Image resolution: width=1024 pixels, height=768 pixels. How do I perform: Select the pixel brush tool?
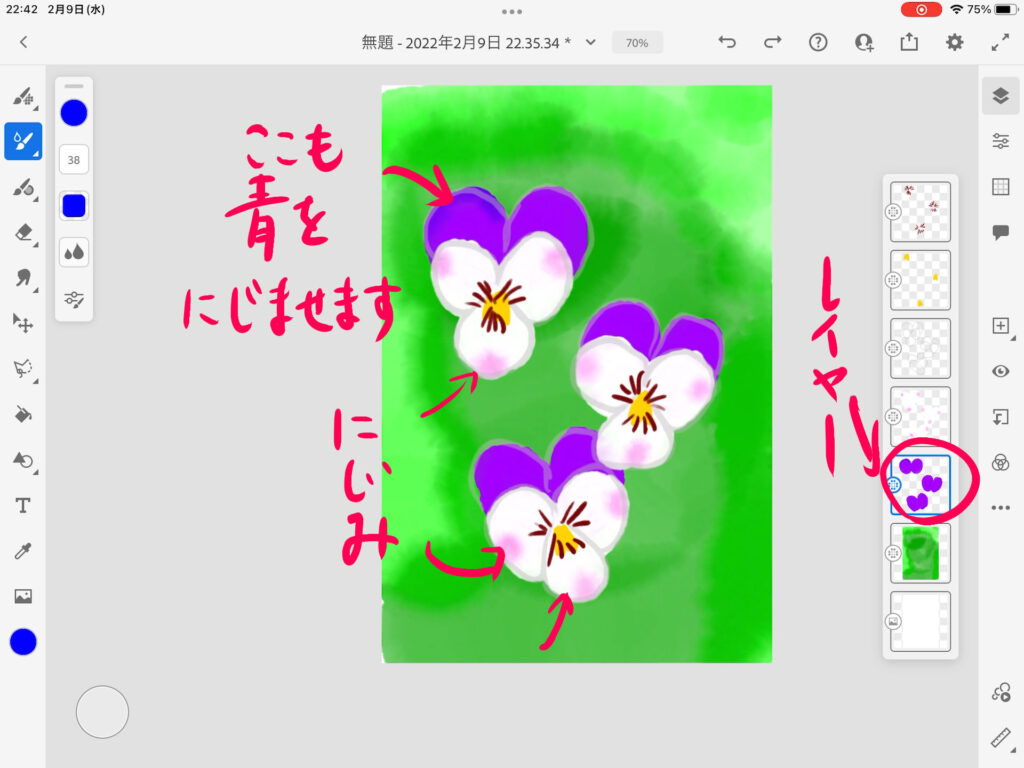point(22,96)
